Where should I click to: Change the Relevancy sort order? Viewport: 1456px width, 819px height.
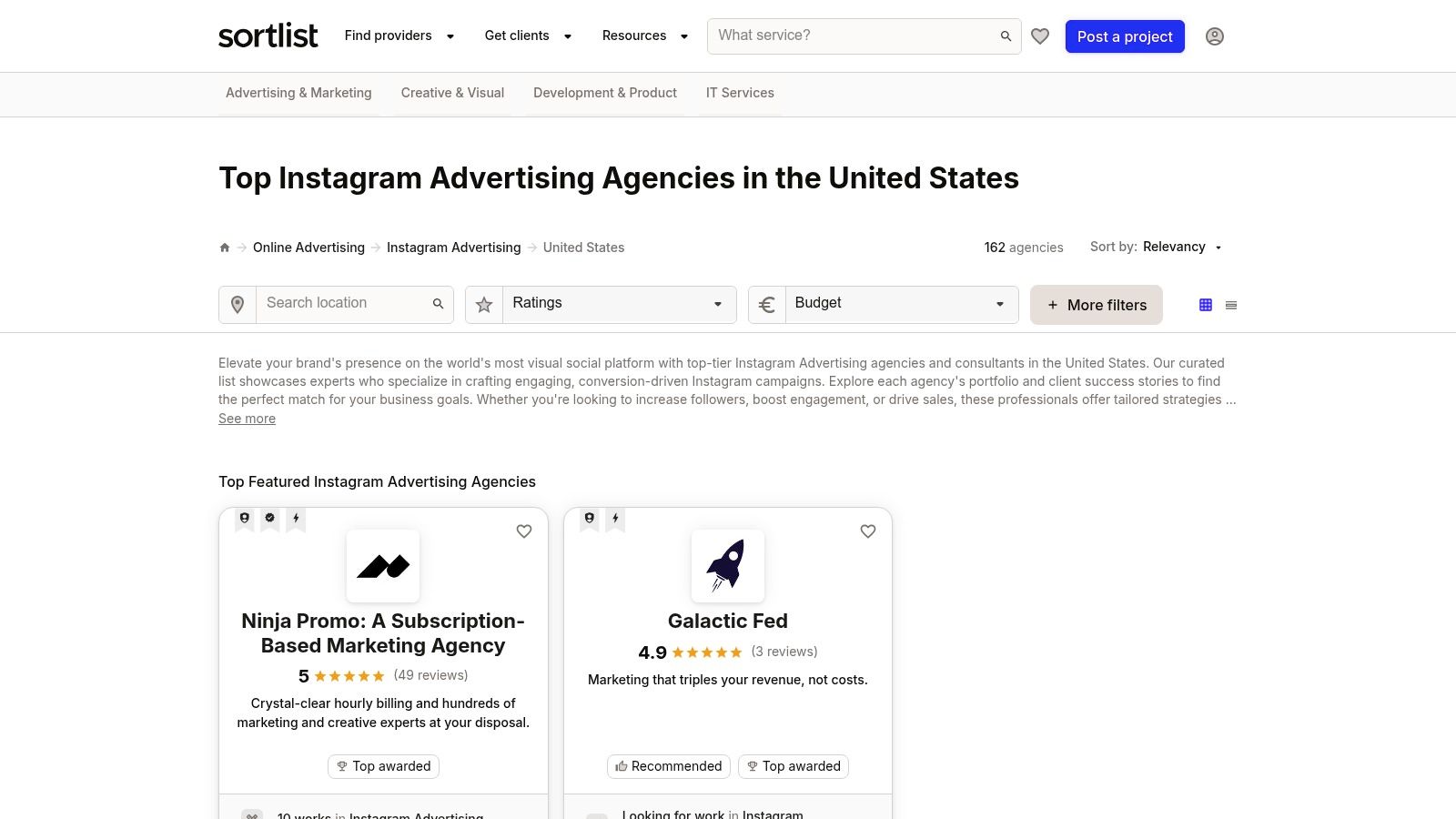(1180, 247)
